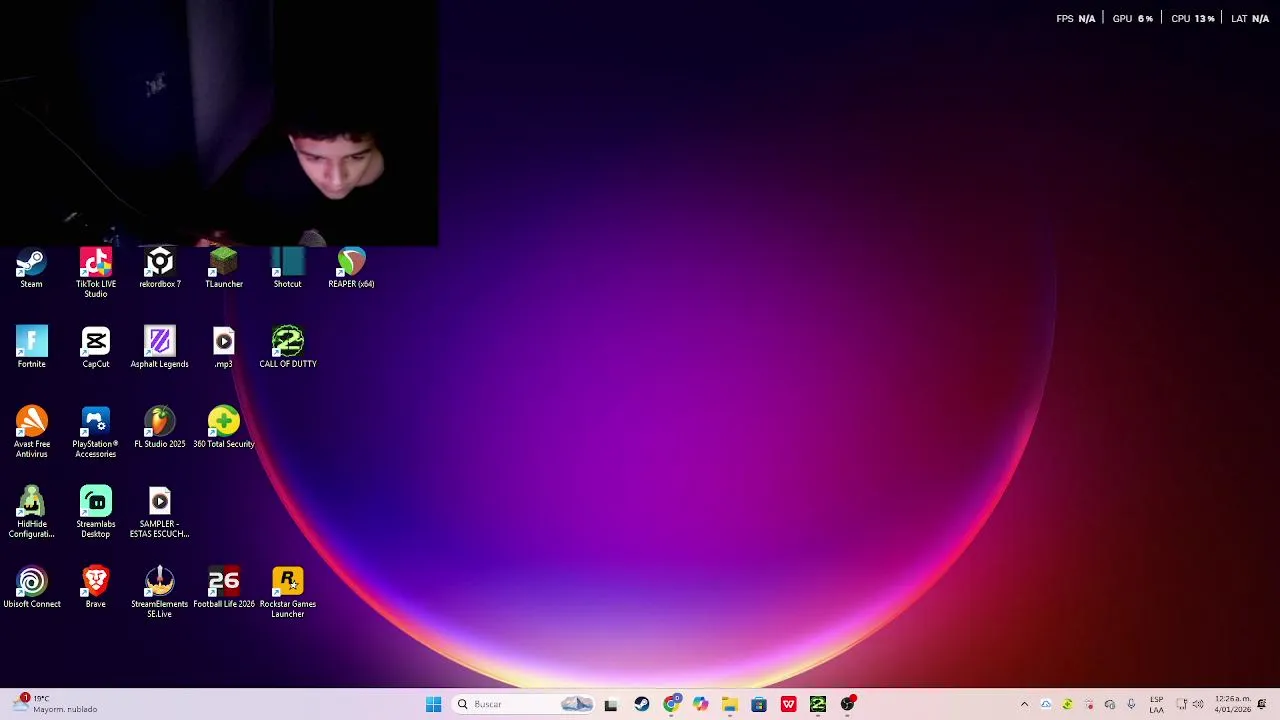Open the notification bell icon

(x=1262, y=704)
